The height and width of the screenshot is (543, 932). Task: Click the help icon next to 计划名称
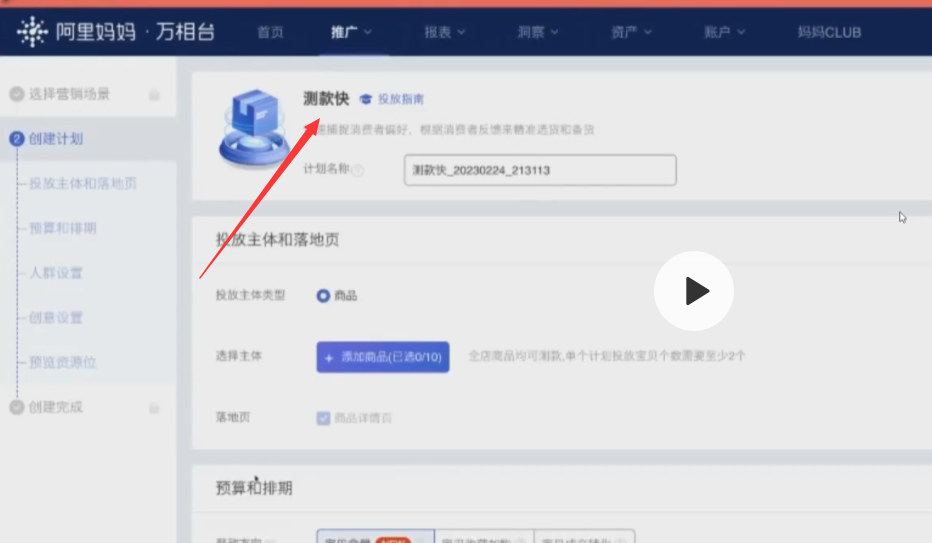(x=358, y=171)
